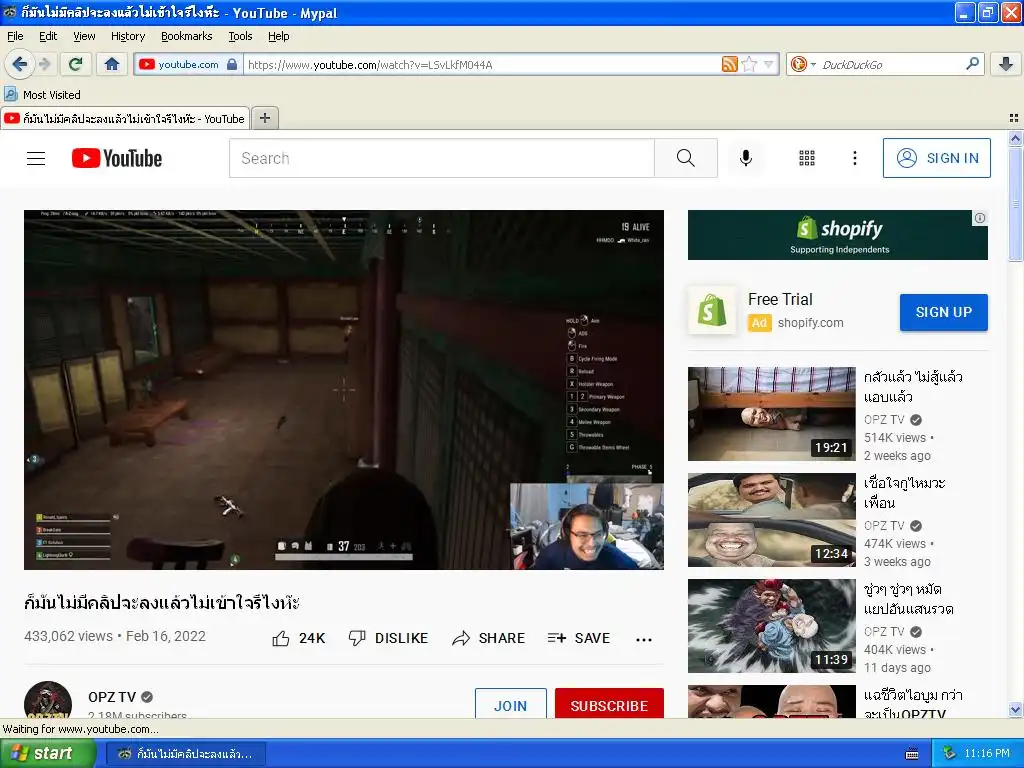Open the 12:34 recommended video thumbnail
The width and height of the screenshot is (1024, 768).
(771, 520)
